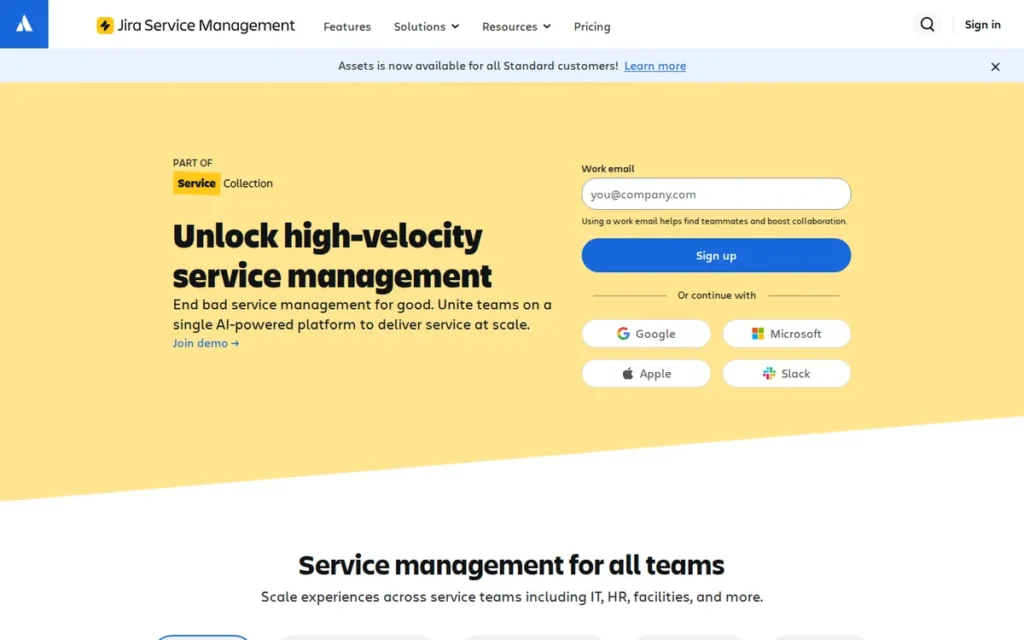Screen dimensions: 1024x640
Task: Click the yellow Service badge
Action: [196, 184]
